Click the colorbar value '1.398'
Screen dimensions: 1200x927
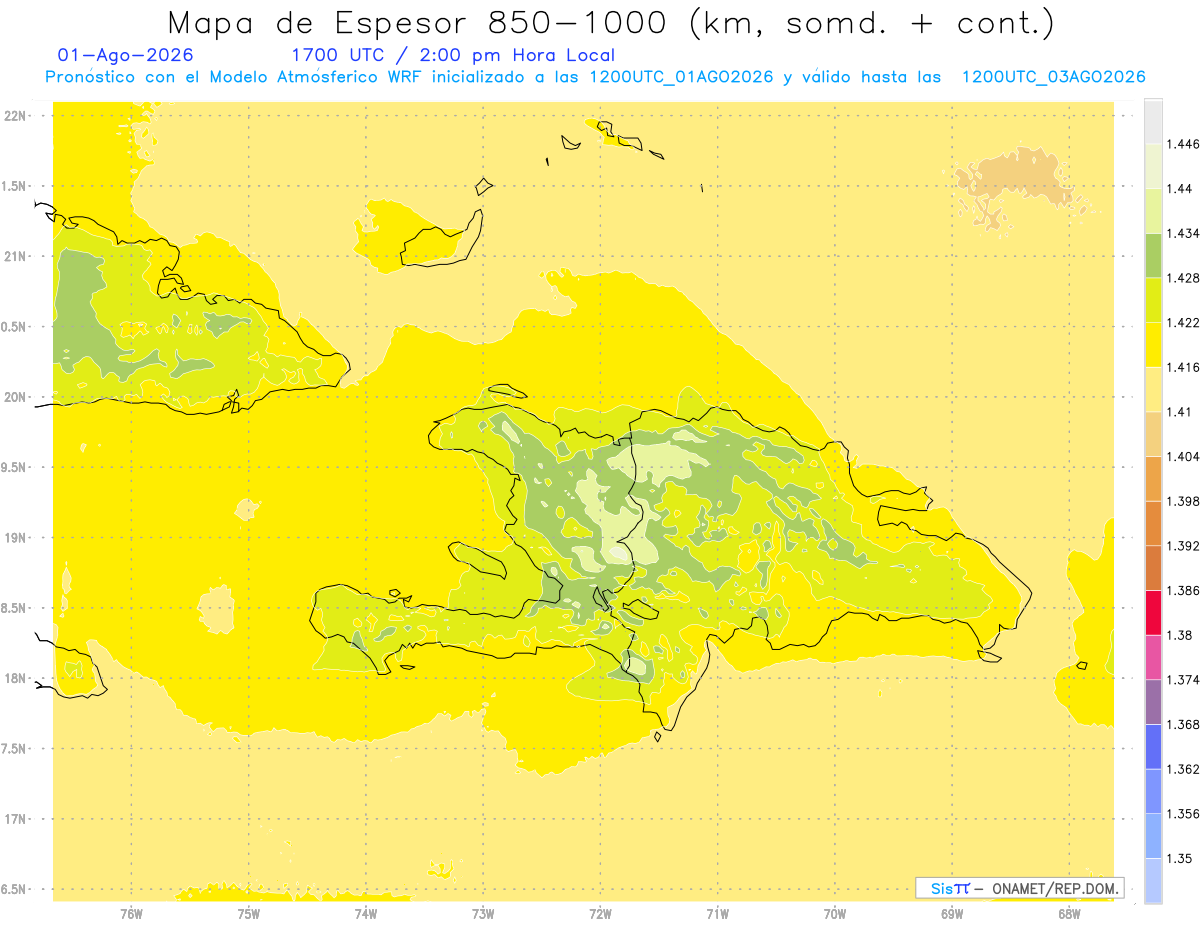coord(1183,501)
